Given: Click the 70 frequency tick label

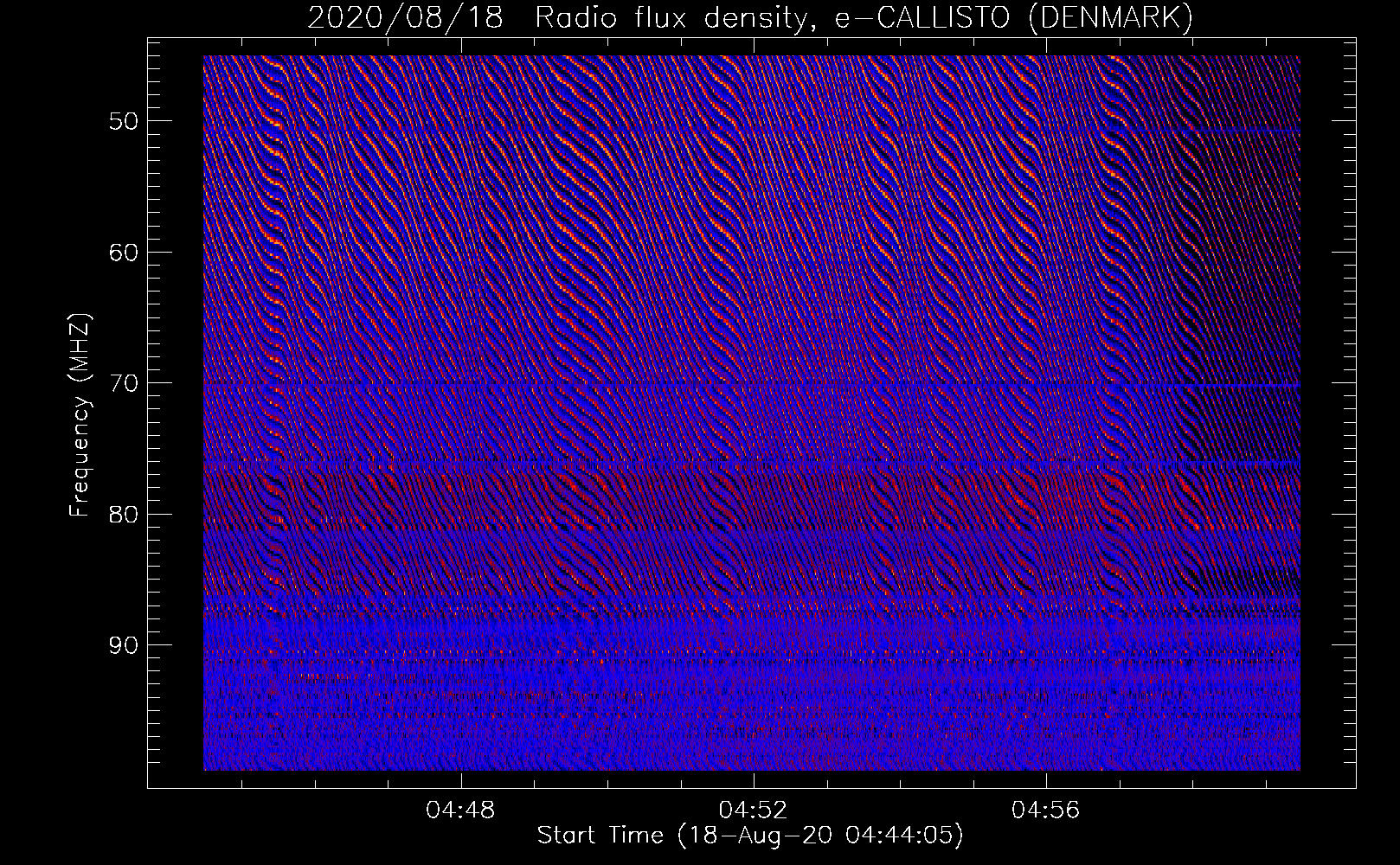Looking at the screenshot, I should coord(124,382).
